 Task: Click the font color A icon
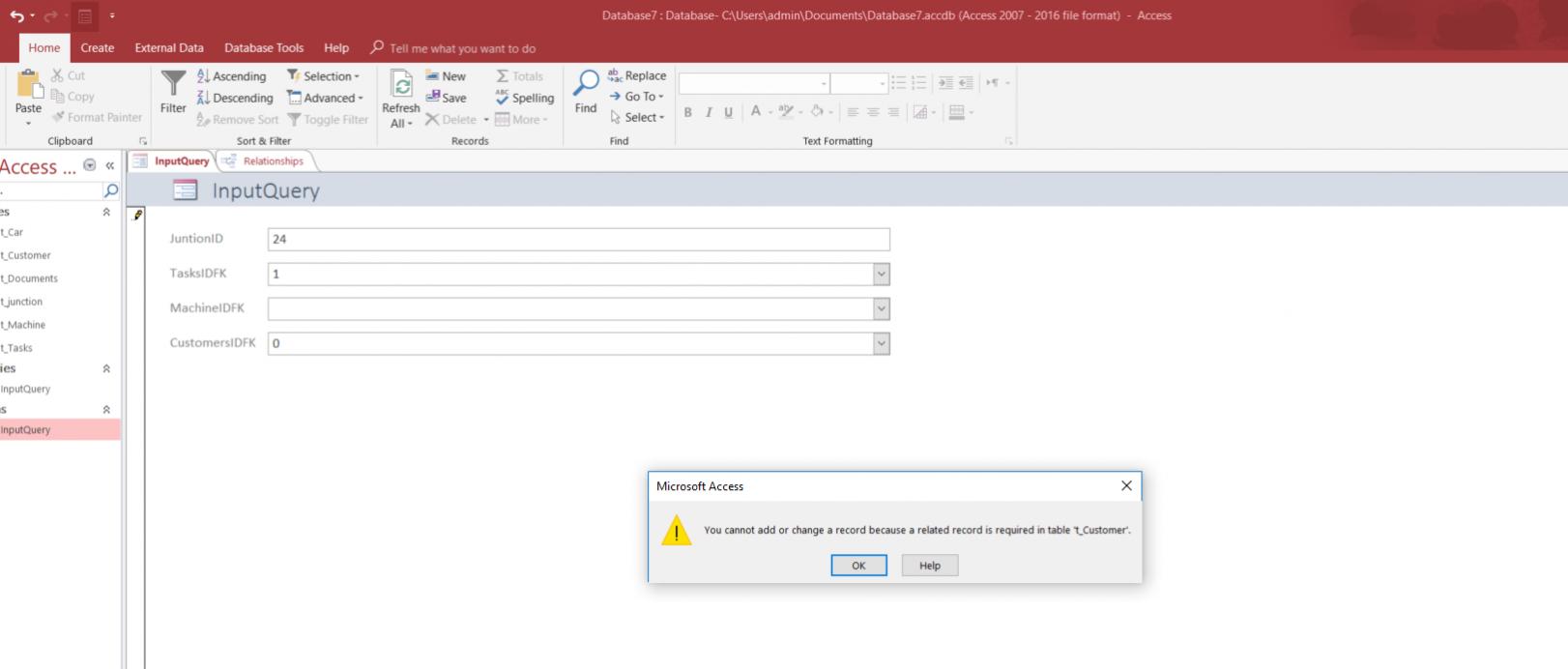756,112
